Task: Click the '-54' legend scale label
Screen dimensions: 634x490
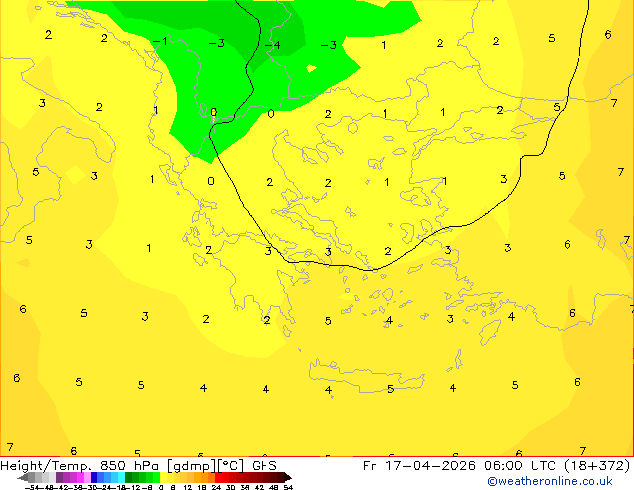Action: click(x=32, y=488)
